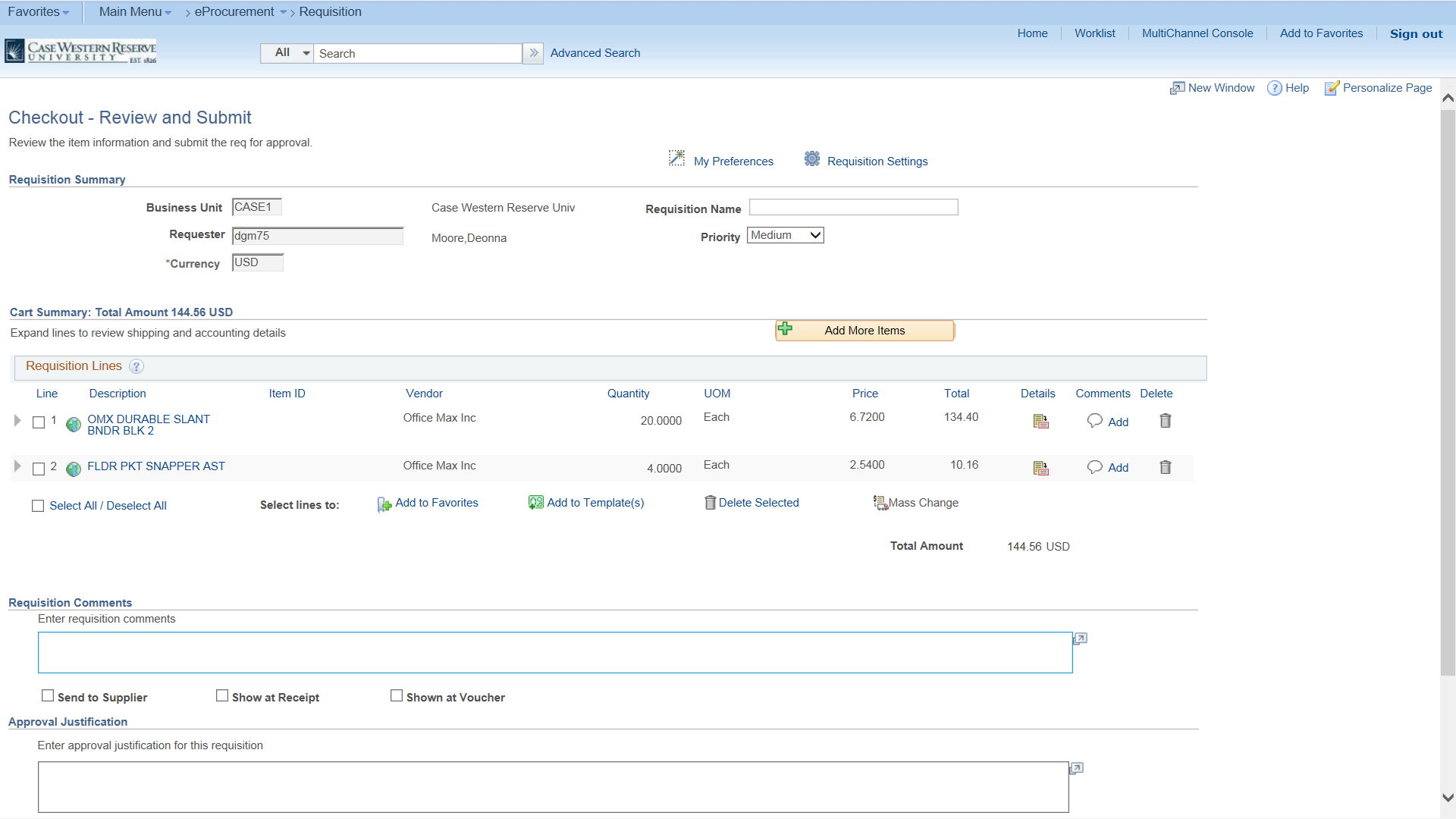Enable the Send to Supplier checkbox

click(49, 695)
